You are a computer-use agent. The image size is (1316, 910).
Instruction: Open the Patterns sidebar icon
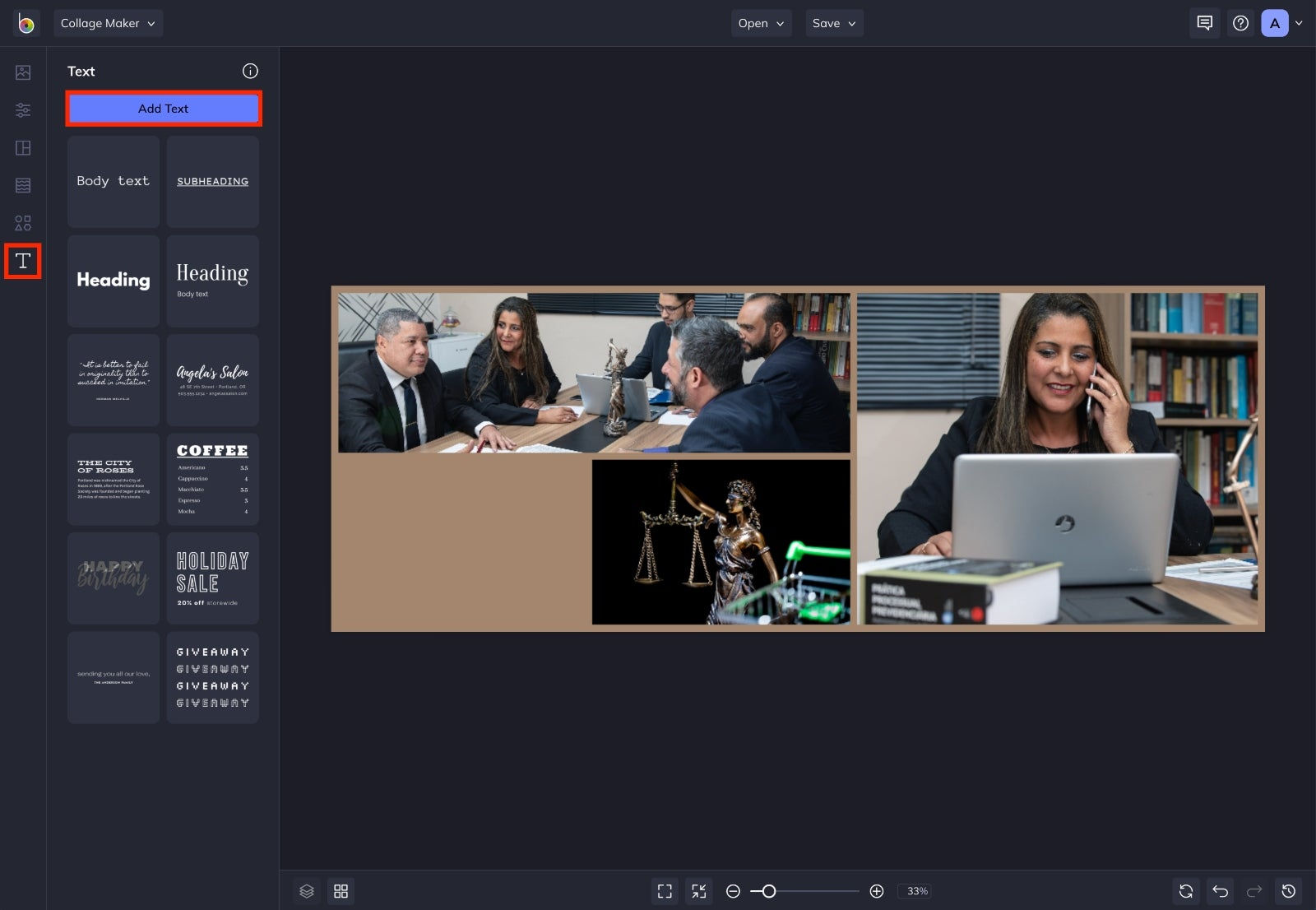tap(23, 185)
